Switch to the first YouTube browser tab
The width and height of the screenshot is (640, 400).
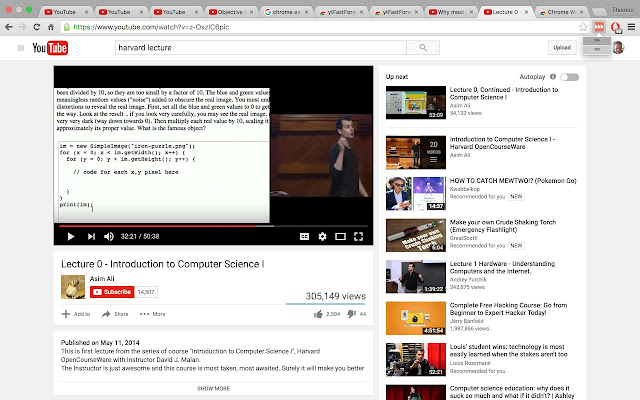pyautogui.click(x=65, y=12)
